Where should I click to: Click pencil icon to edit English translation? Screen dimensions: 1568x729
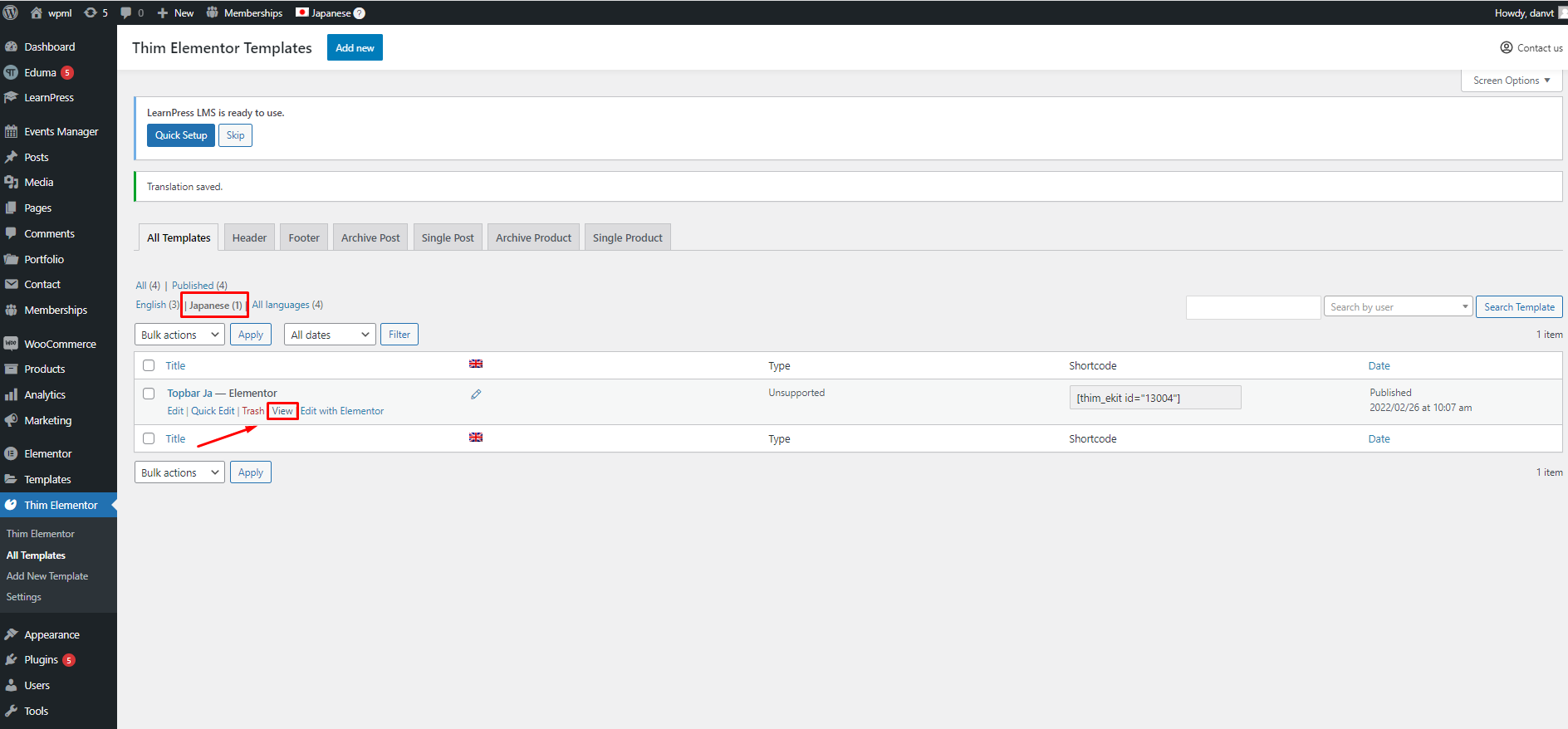pyautogui.click(x=476, y=394)
